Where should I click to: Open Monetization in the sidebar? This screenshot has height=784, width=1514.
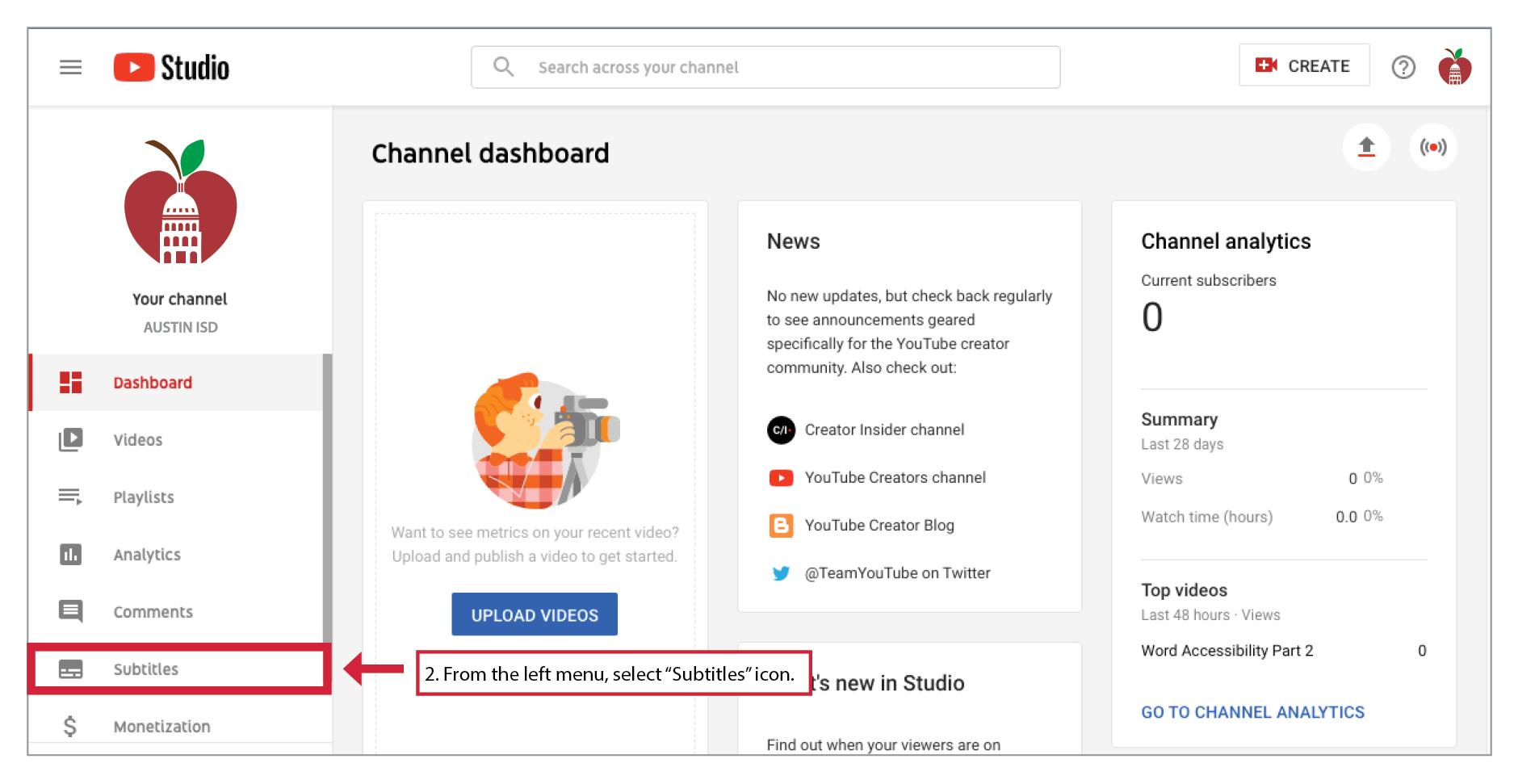[161, 726]
